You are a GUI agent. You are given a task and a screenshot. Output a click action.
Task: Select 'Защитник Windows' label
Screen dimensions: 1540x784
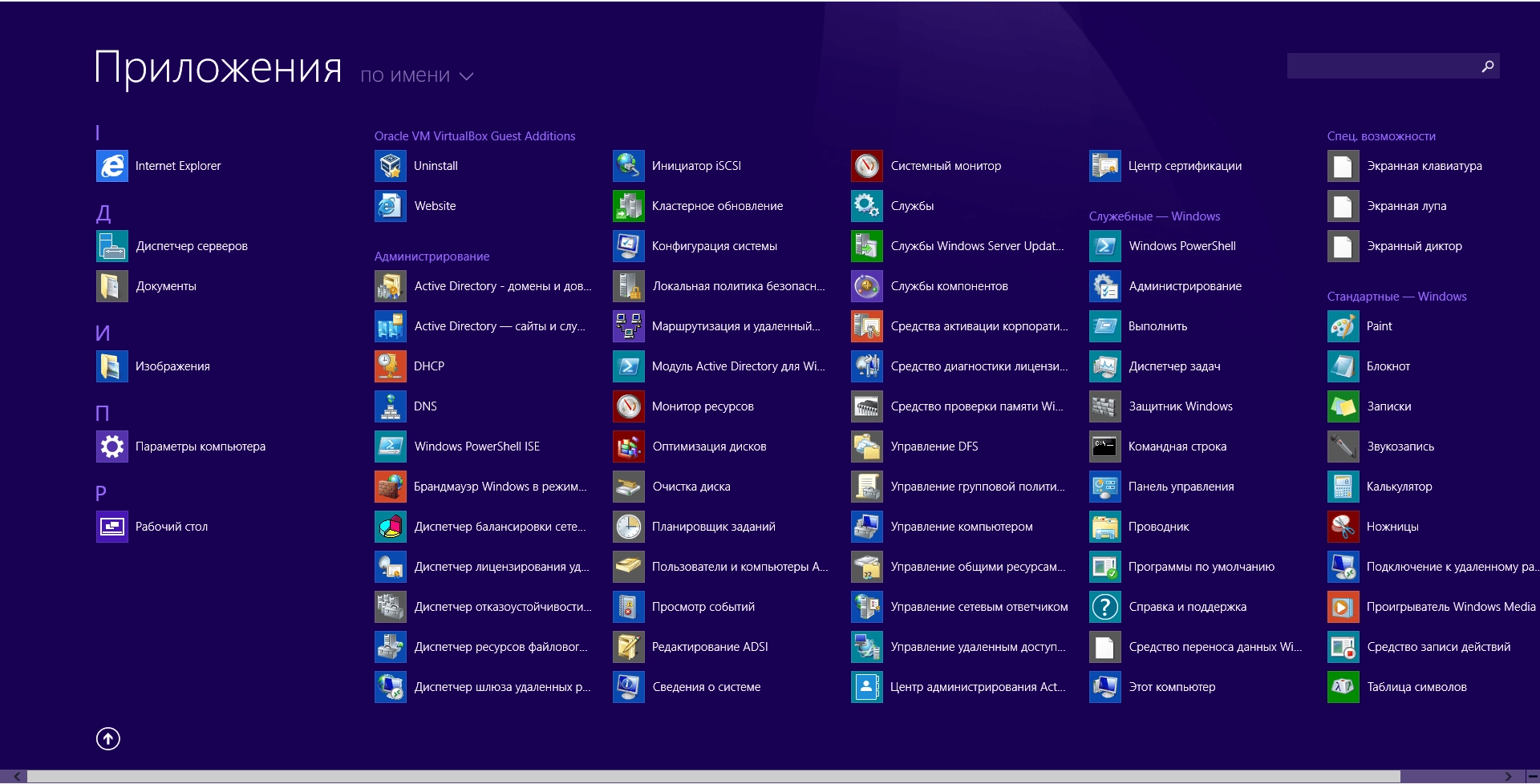pyautogui.click(x=1181, y=406)
